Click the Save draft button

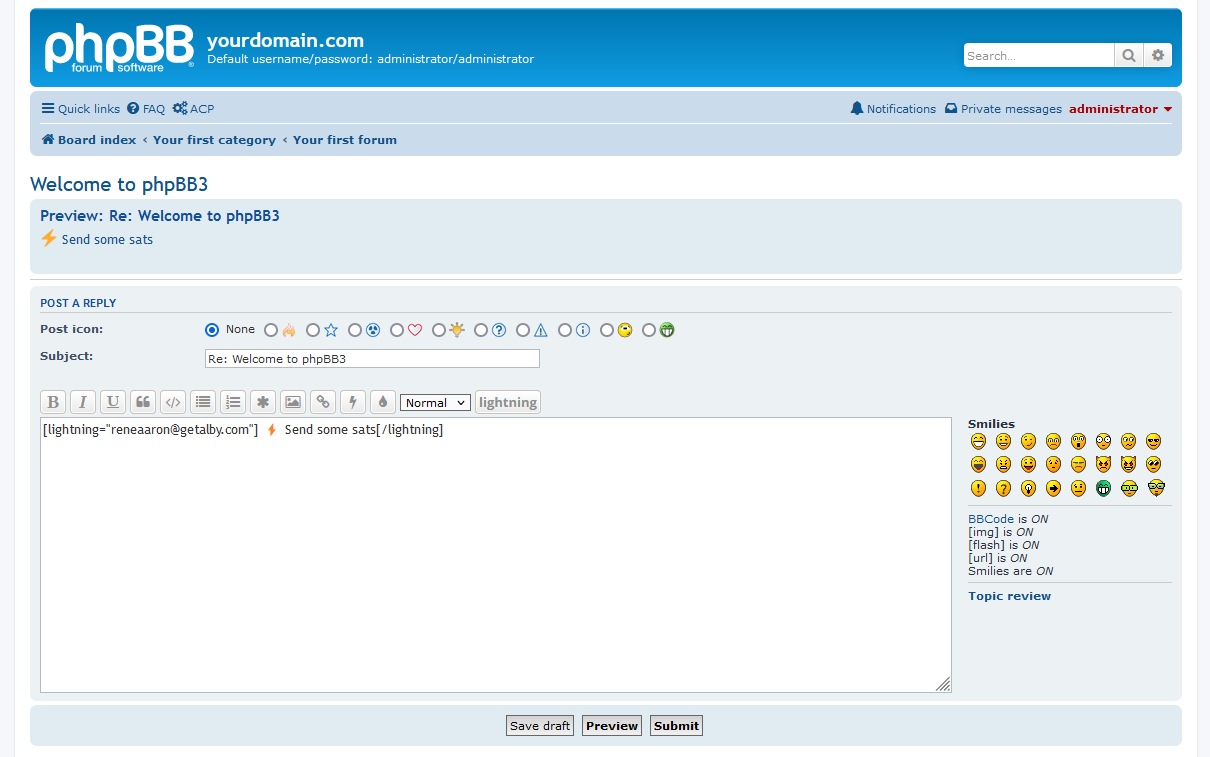tap(540, 726)
